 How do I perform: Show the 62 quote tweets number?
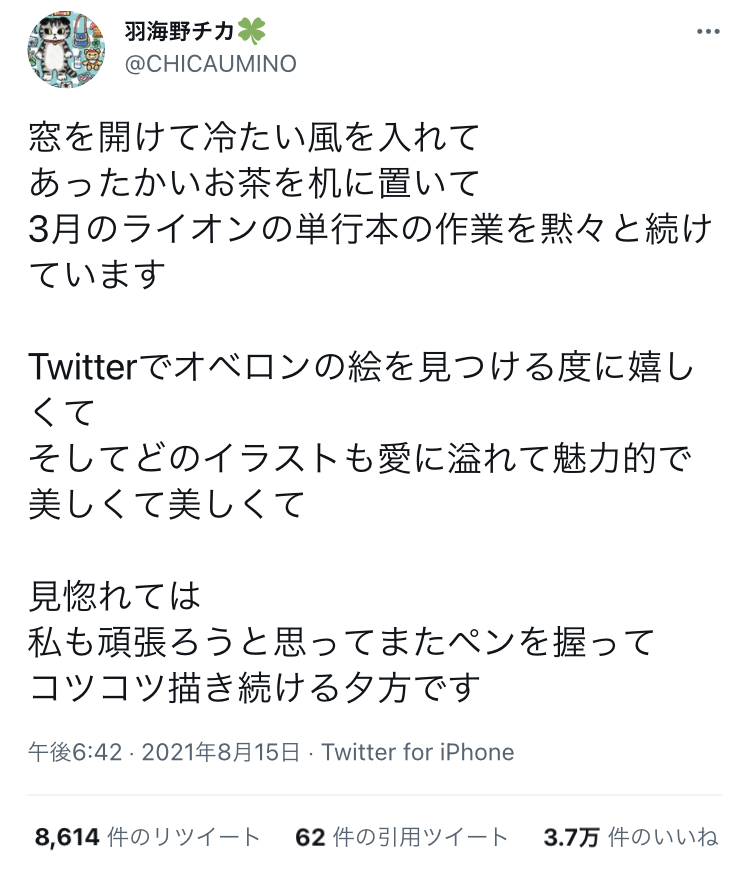[311, 837]
